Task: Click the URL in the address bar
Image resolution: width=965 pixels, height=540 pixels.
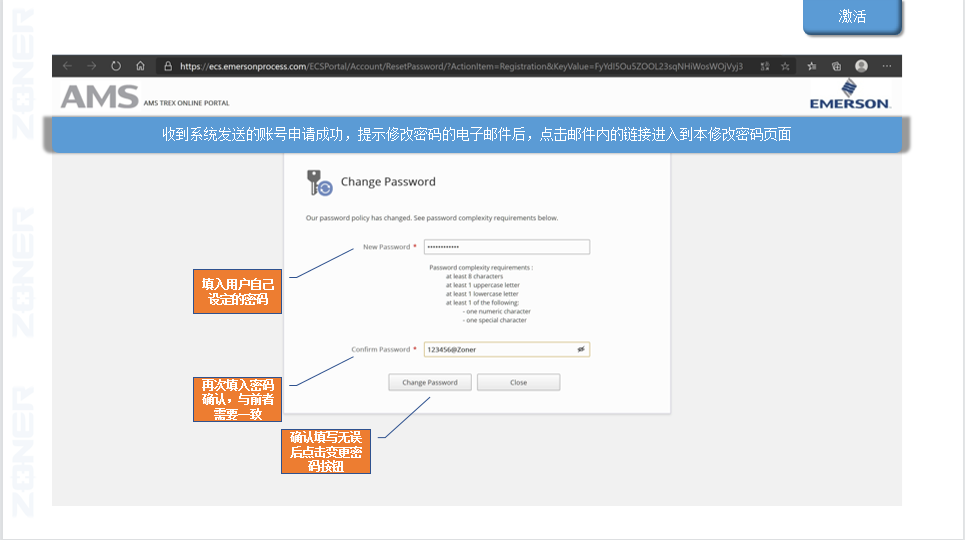Action: [x=460, y=66]
